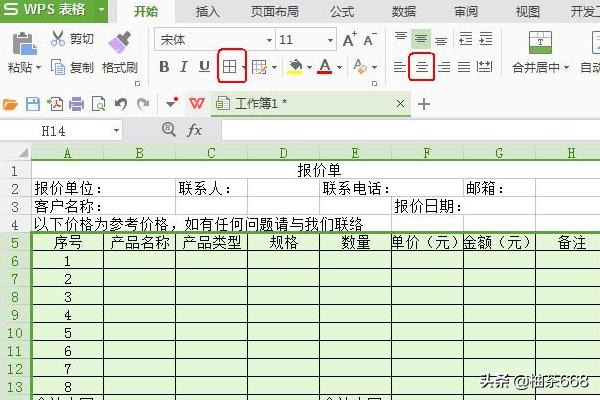
Task: Open the 公式 ribbon tab
Action: pyautogui.click(x=342, y=12)
